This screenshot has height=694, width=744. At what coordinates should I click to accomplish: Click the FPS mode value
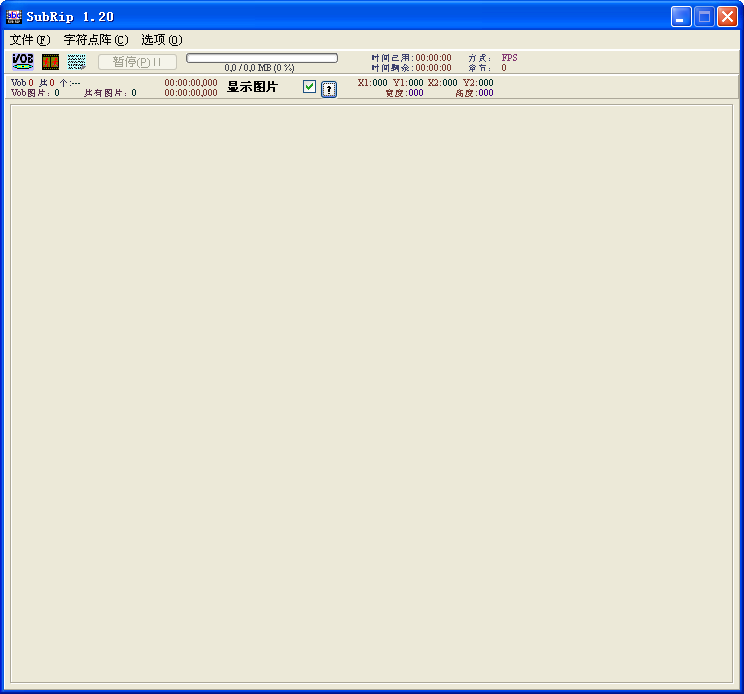[509, 58]
